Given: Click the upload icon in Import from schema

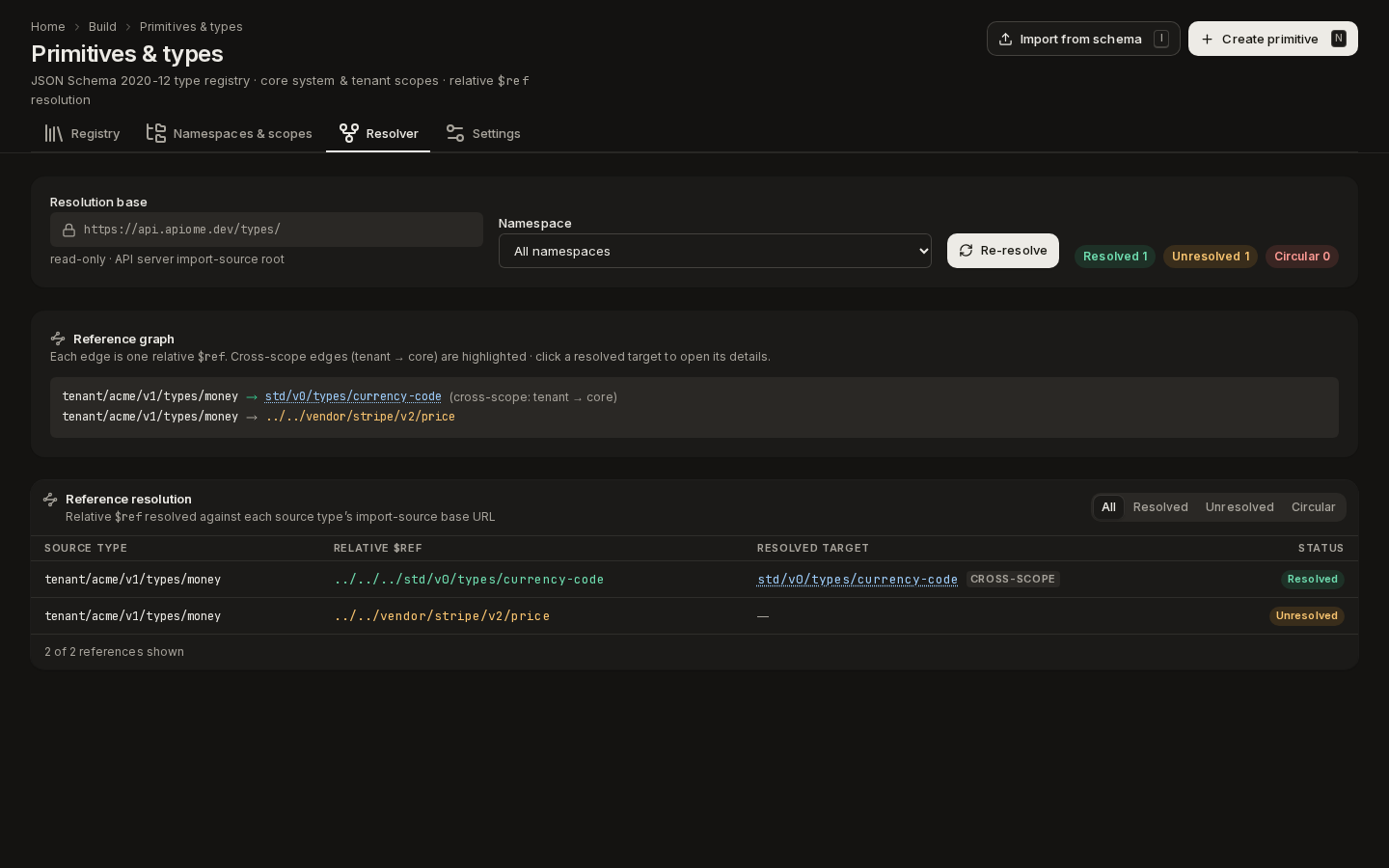Looking at the screenshot, I should (1005, 39).
